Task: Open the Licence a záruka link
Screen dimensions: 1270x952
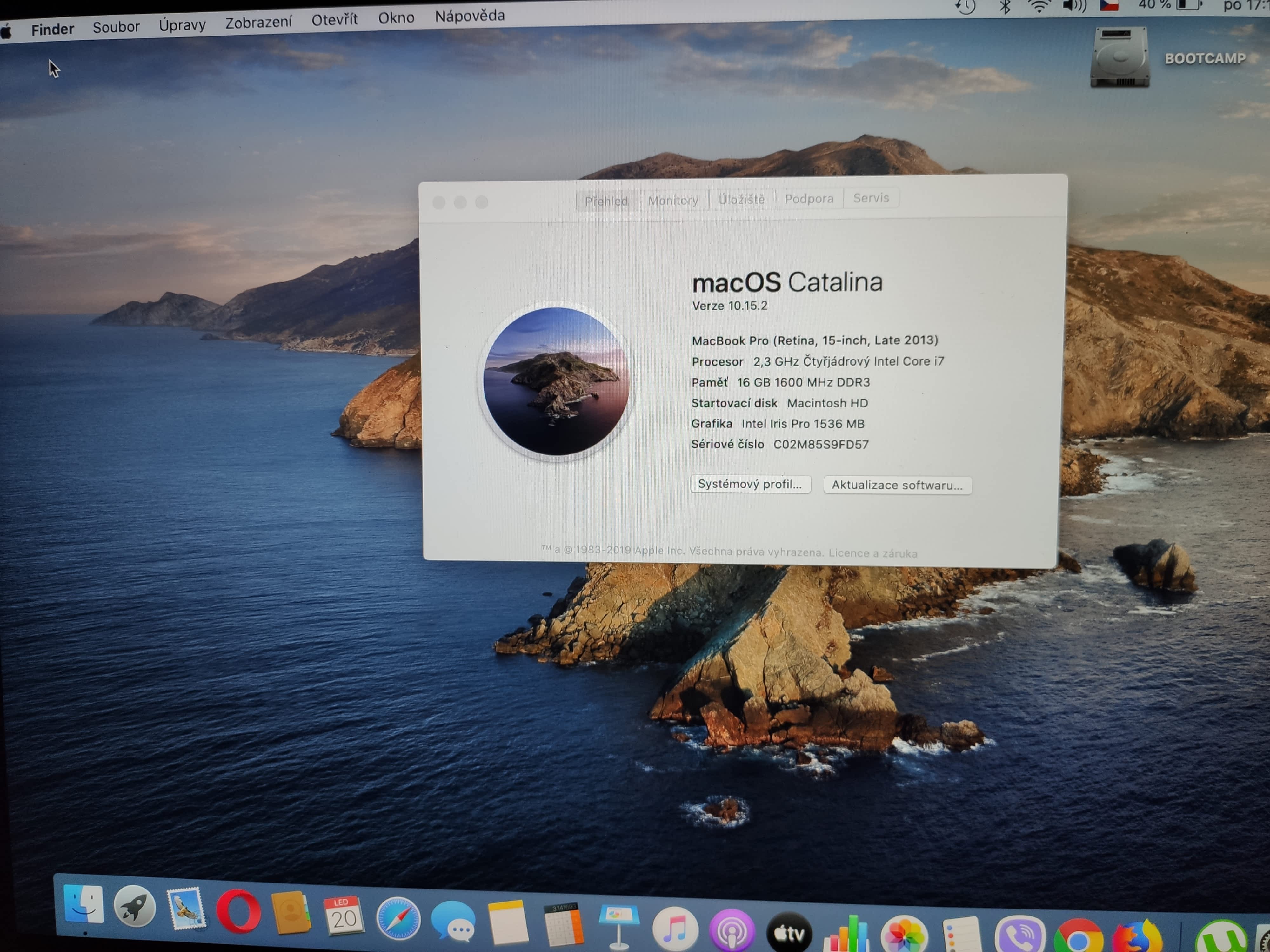Action: (x=873, y=553)
